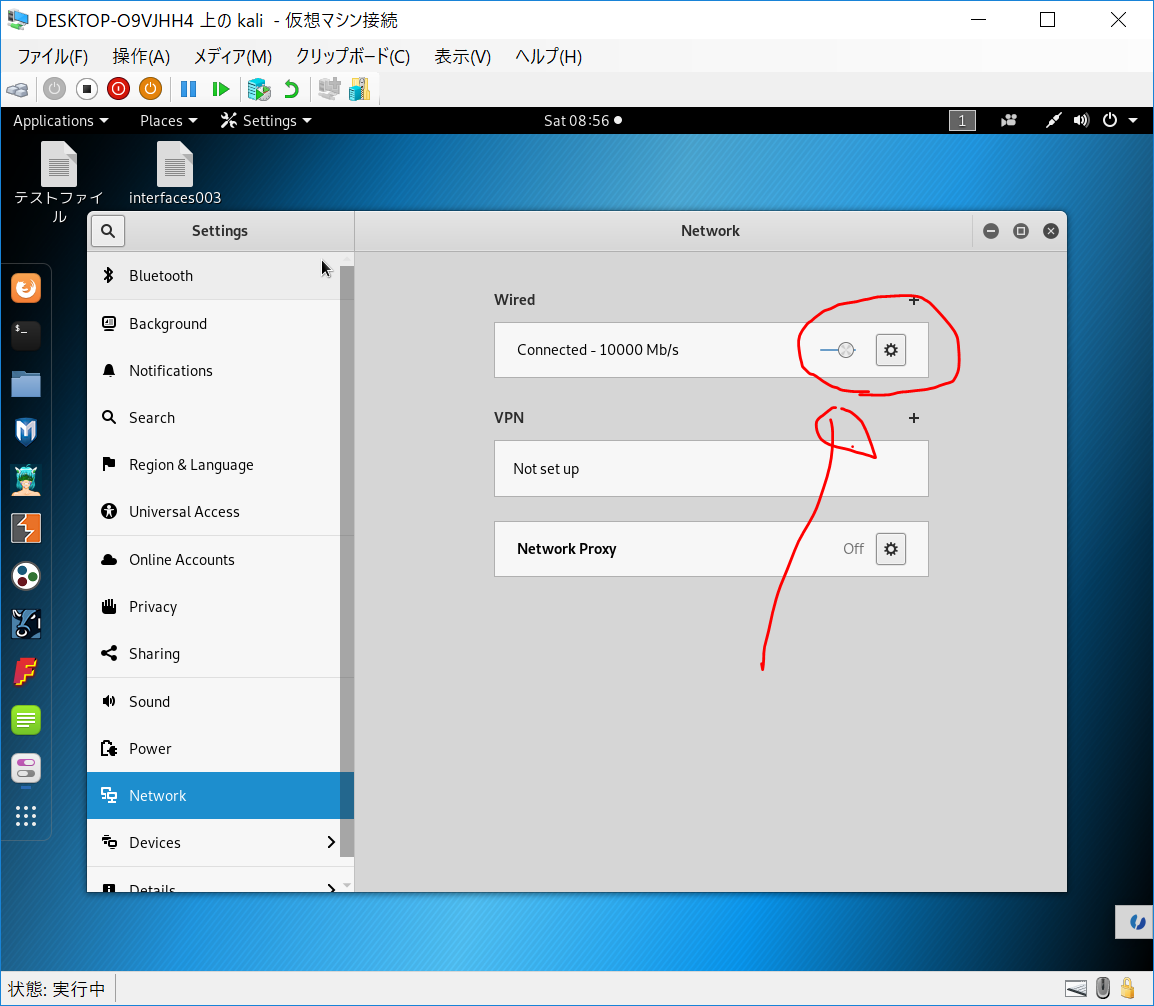Screen dimensions: 1154x1006
Task: Click the Hyper-V pause button
Action: pos(188,89)
